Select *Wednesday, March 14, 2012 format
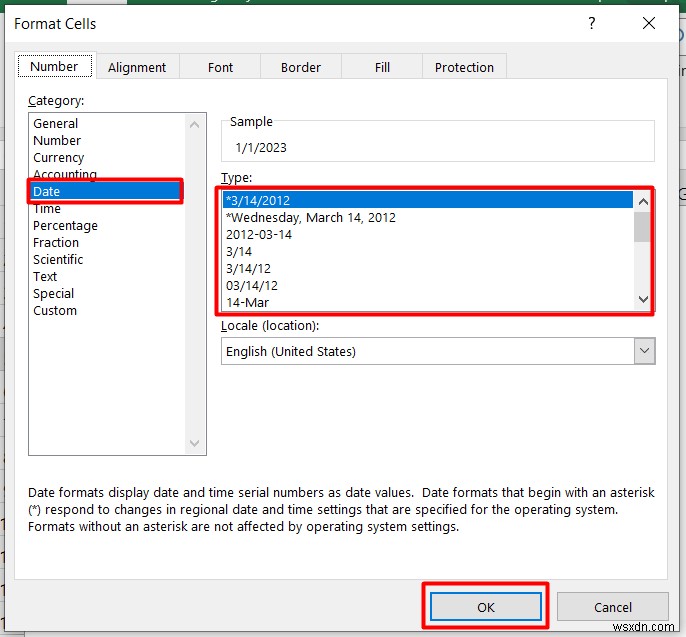The height and width of the screenshot is (637, 686). coord(428,217)
